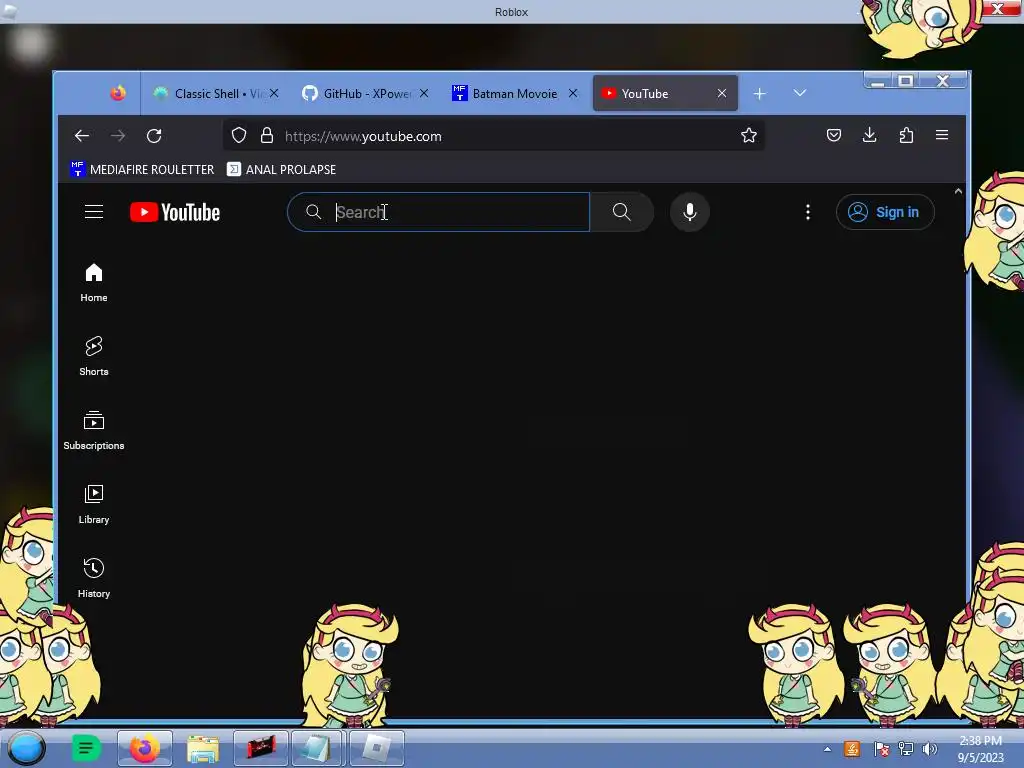Open YouTube hamburger guide menu
This screenshot has height=768, width=1024.
pyautogui.click(x=94, y=212)
